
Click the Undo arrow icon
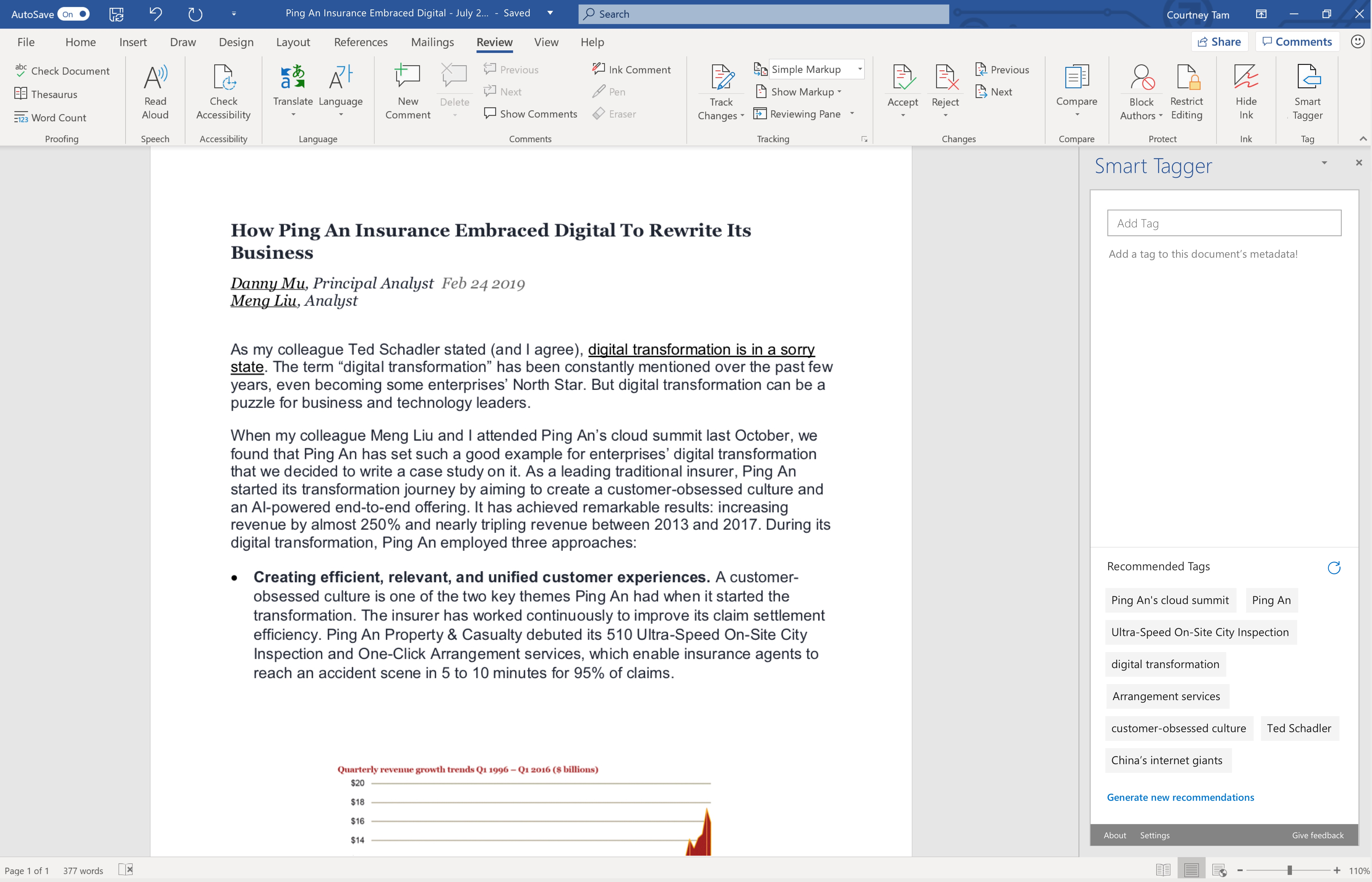tap(155, 14)
